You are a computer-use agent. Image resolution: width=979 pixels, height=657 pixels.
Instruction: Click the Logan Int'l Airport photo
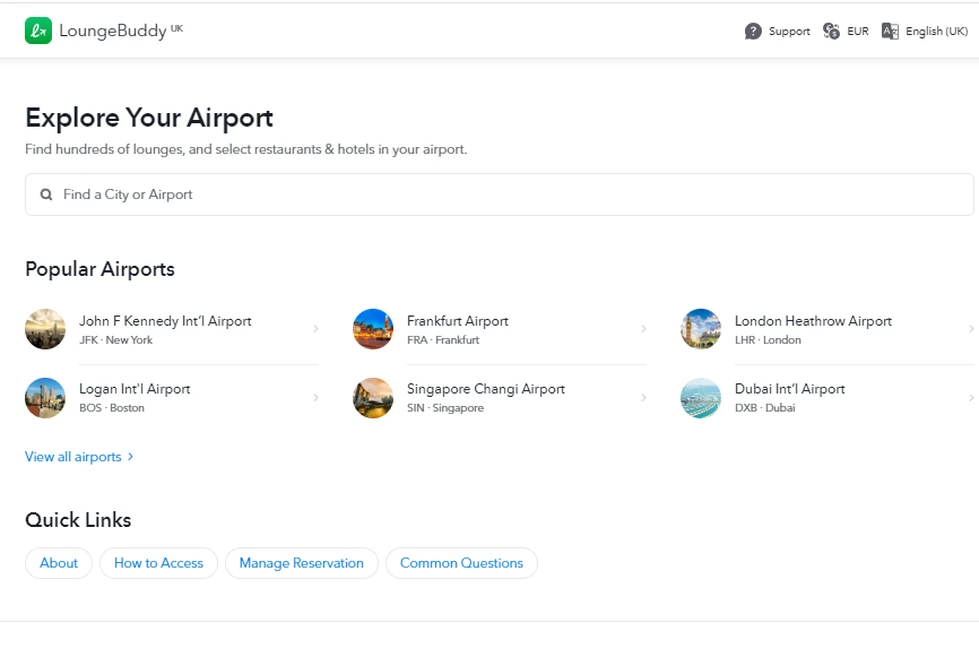coord(45,397)
